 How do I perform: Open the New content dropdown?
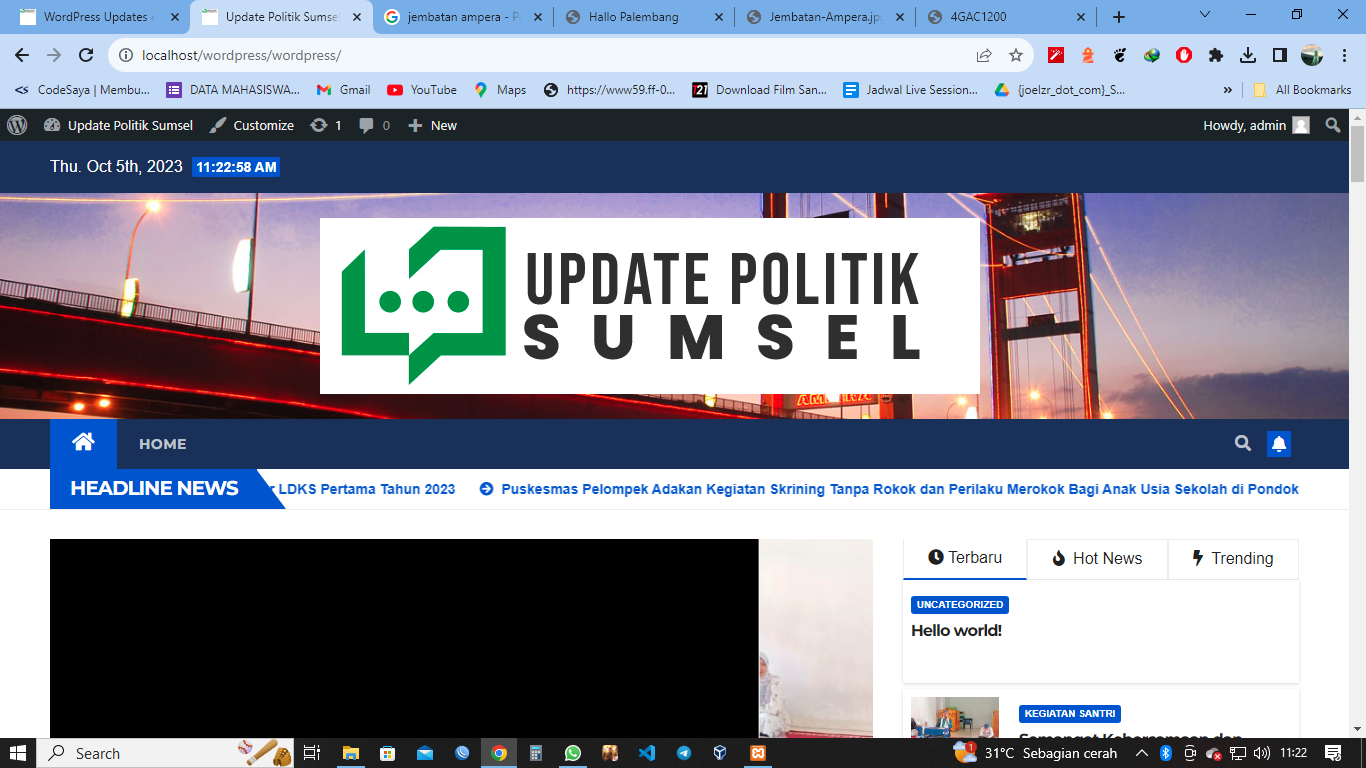point(433,125)
